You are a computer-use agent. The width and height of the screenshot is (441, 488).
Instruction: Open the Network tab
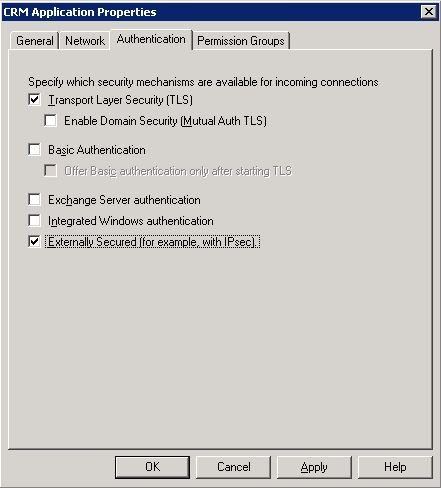(x=85, y=41)
